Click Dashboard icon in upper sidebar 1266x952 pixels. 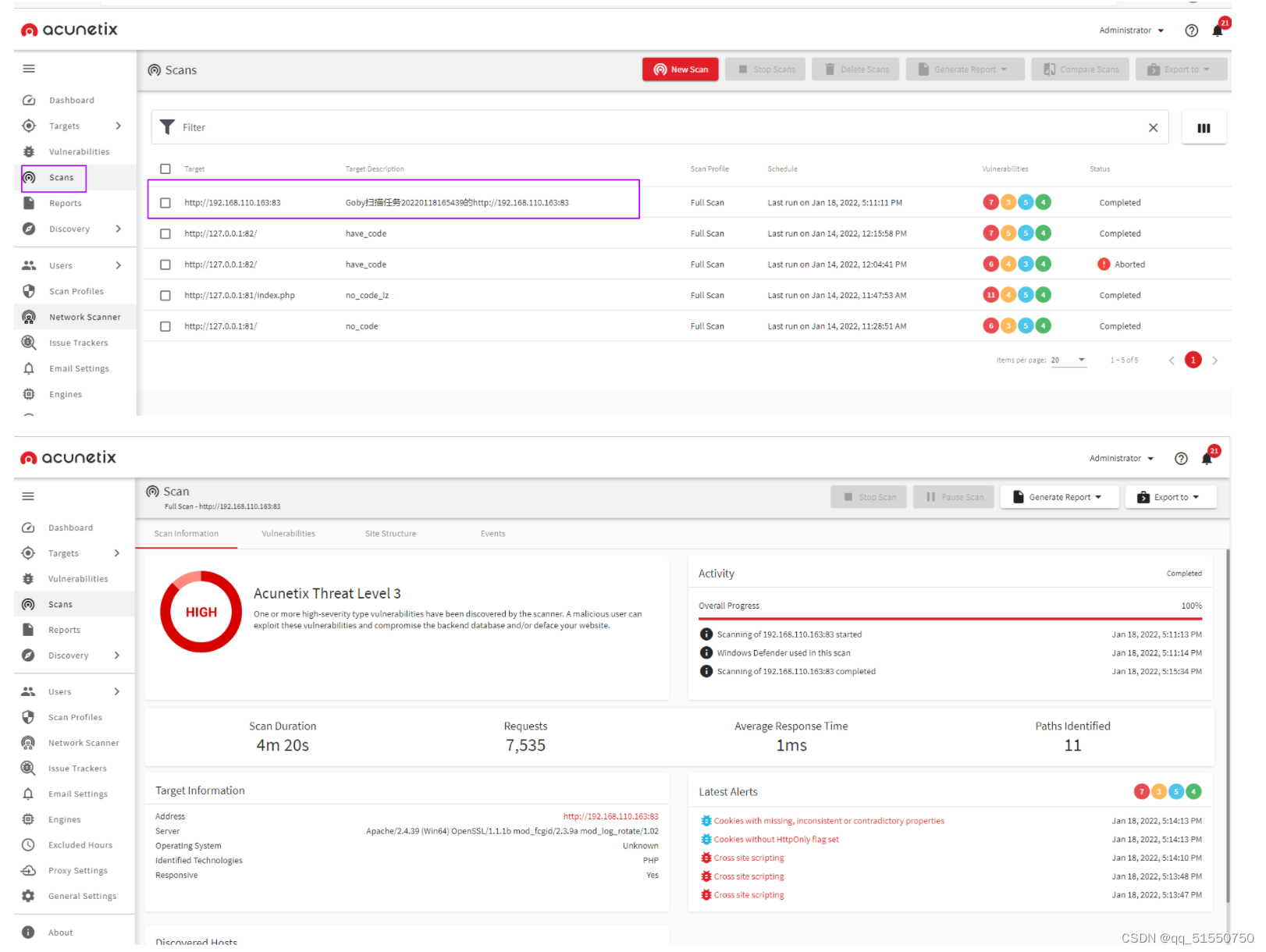[29, 100]
